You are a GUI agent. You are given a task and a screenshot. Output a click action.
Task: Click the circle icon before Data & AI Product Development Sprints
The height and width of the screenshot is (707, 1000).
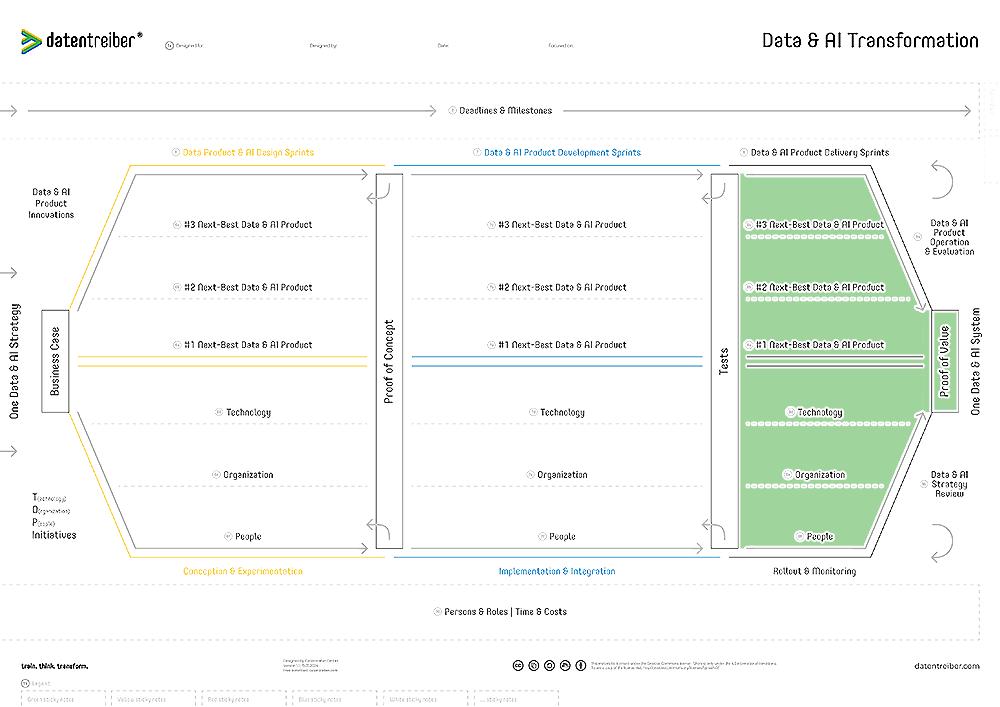pyautogui.click(x=476, y=152)
